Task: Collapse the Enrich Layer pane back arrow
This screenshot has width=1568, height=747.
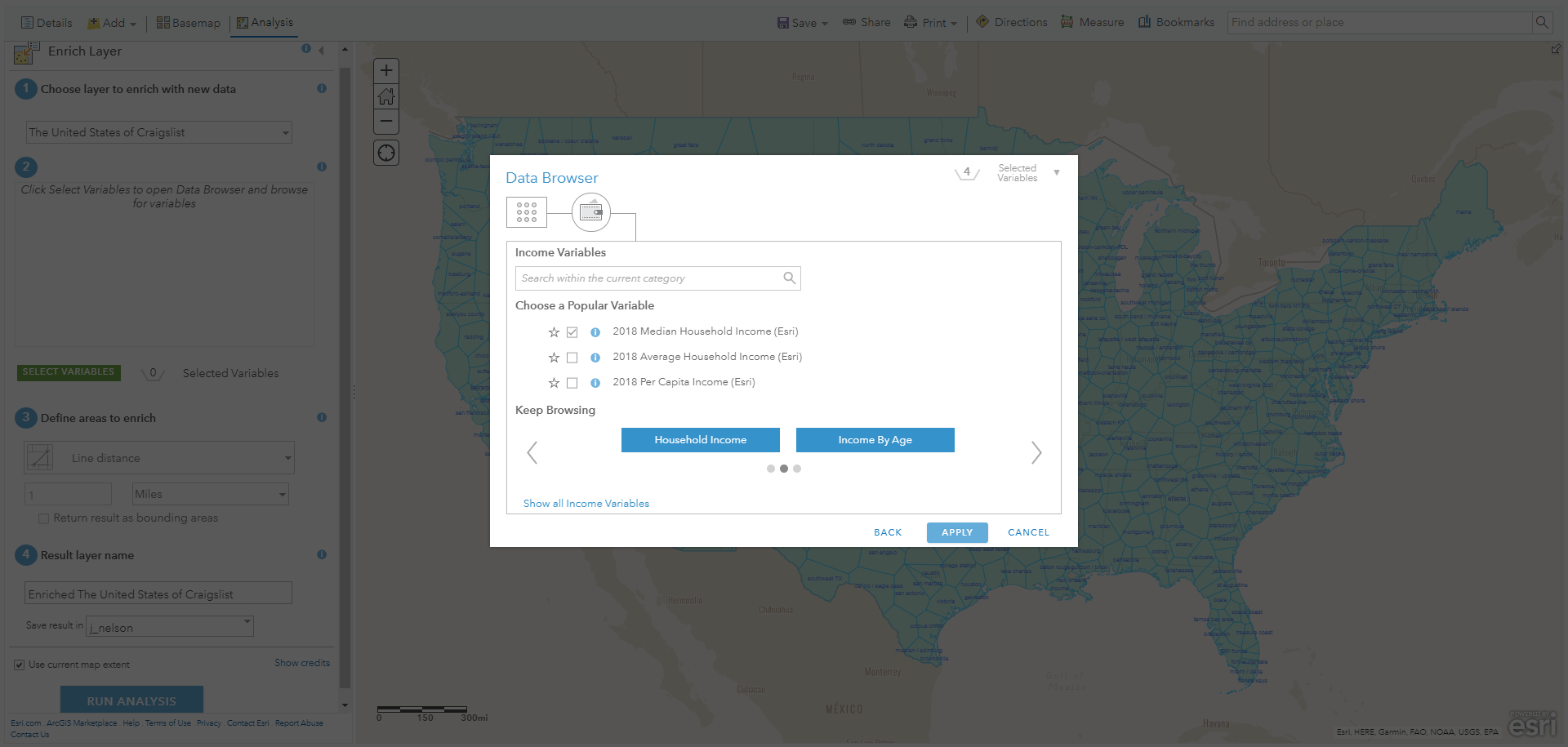Action: tap(321, 51)
